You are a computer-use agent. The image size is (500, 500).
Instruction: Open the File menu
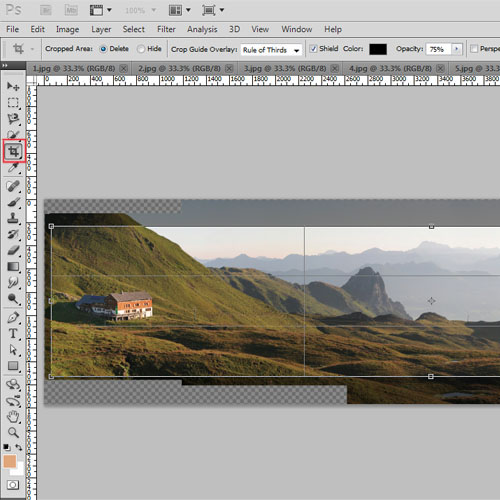click(12, 29)
